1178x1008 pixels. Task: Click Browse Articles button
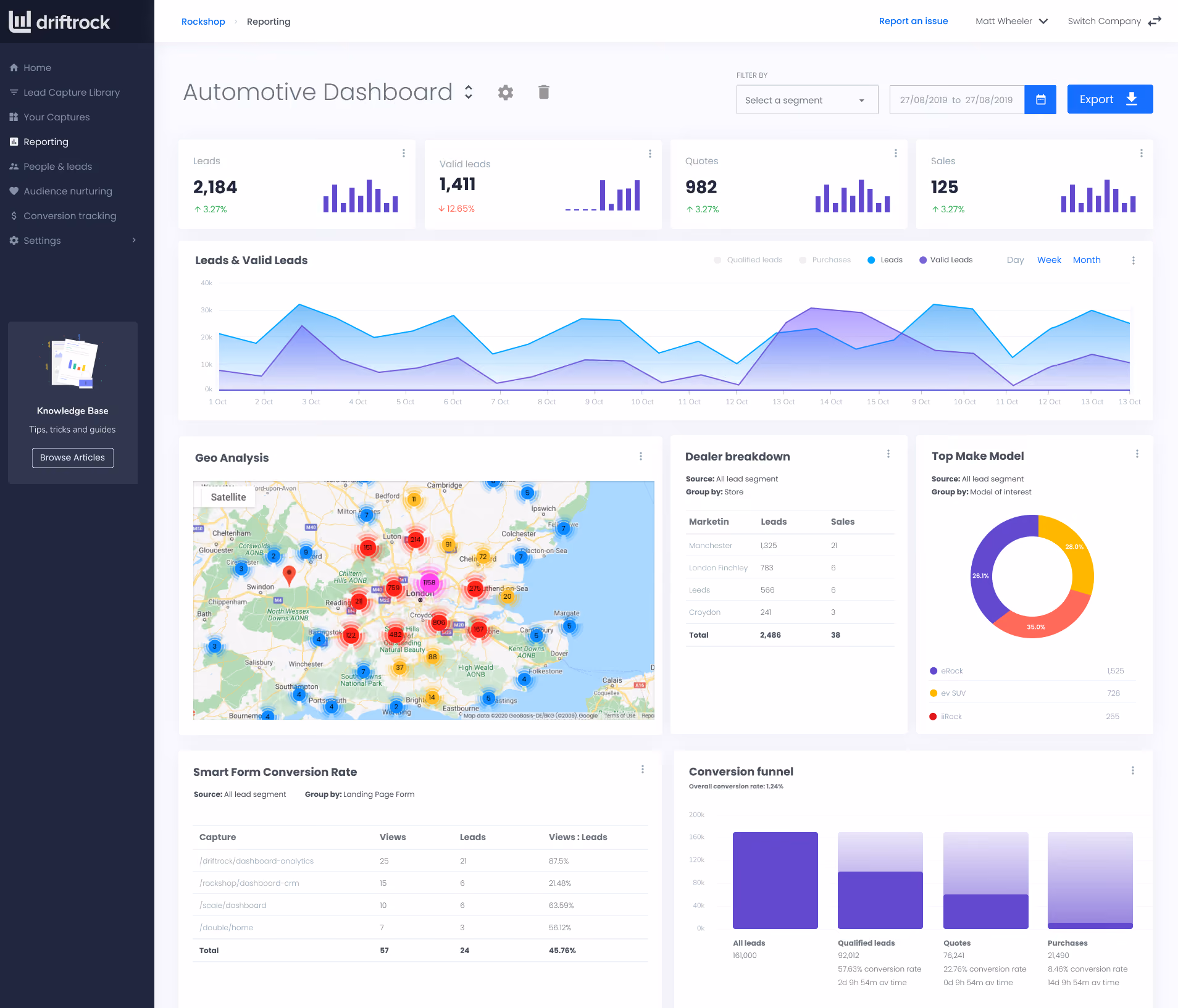(x=72, y=457)
